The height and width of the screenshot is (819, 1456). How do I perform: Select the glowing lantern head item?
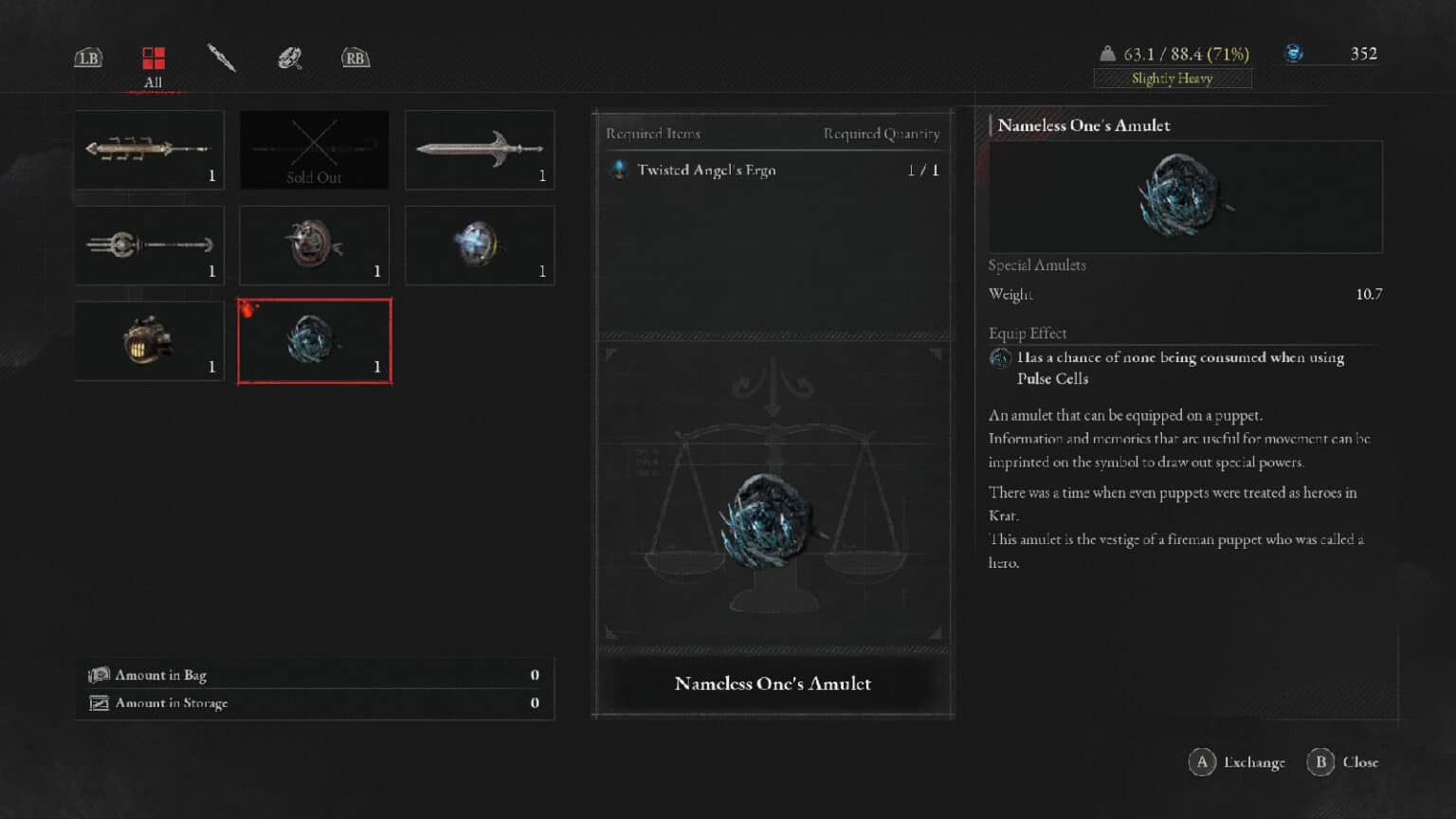(x=150, y=341)
